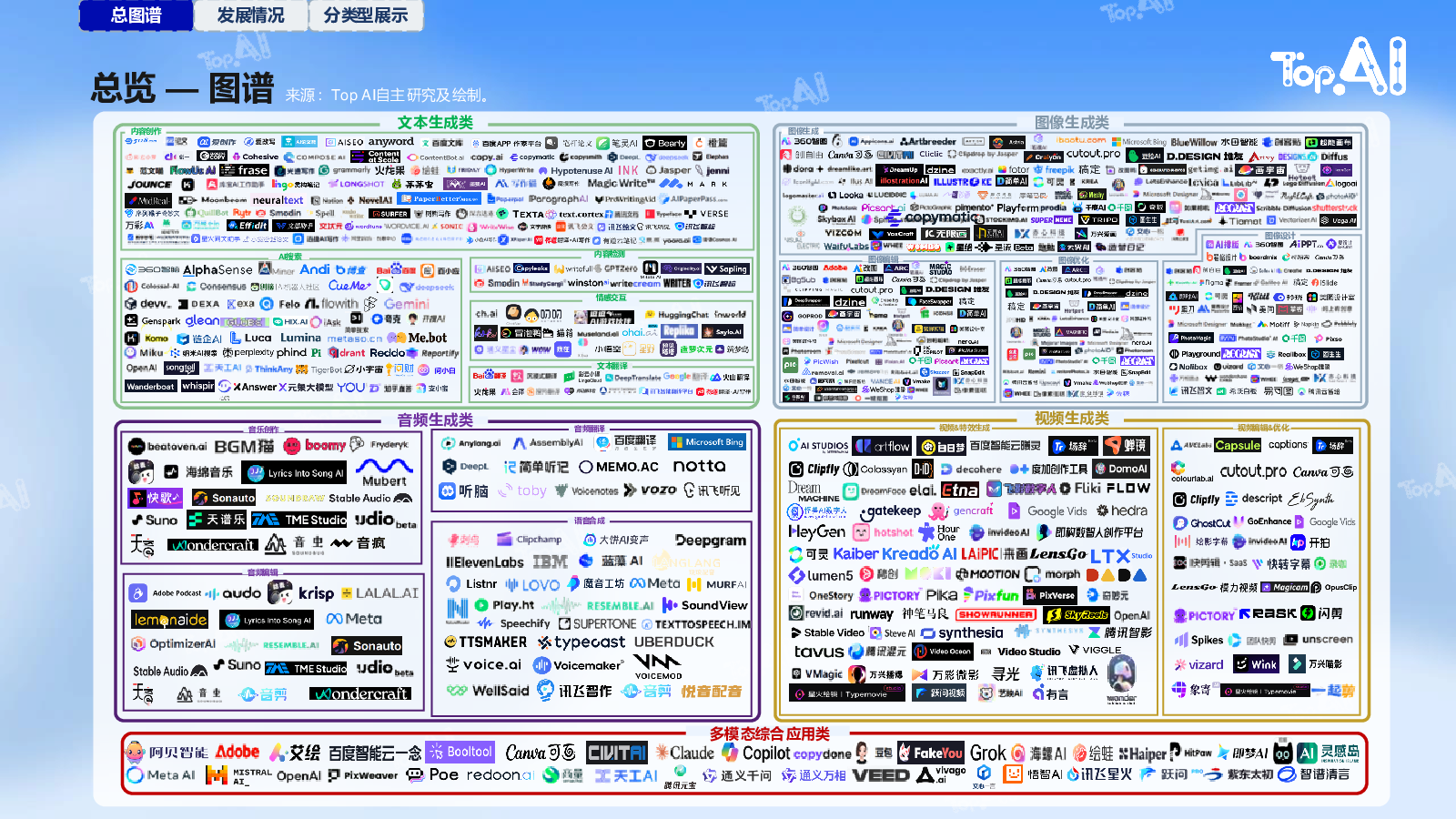The image size is (1456, 819).
Task: Click the unscreen logo
Action: tap(1318, 640)
